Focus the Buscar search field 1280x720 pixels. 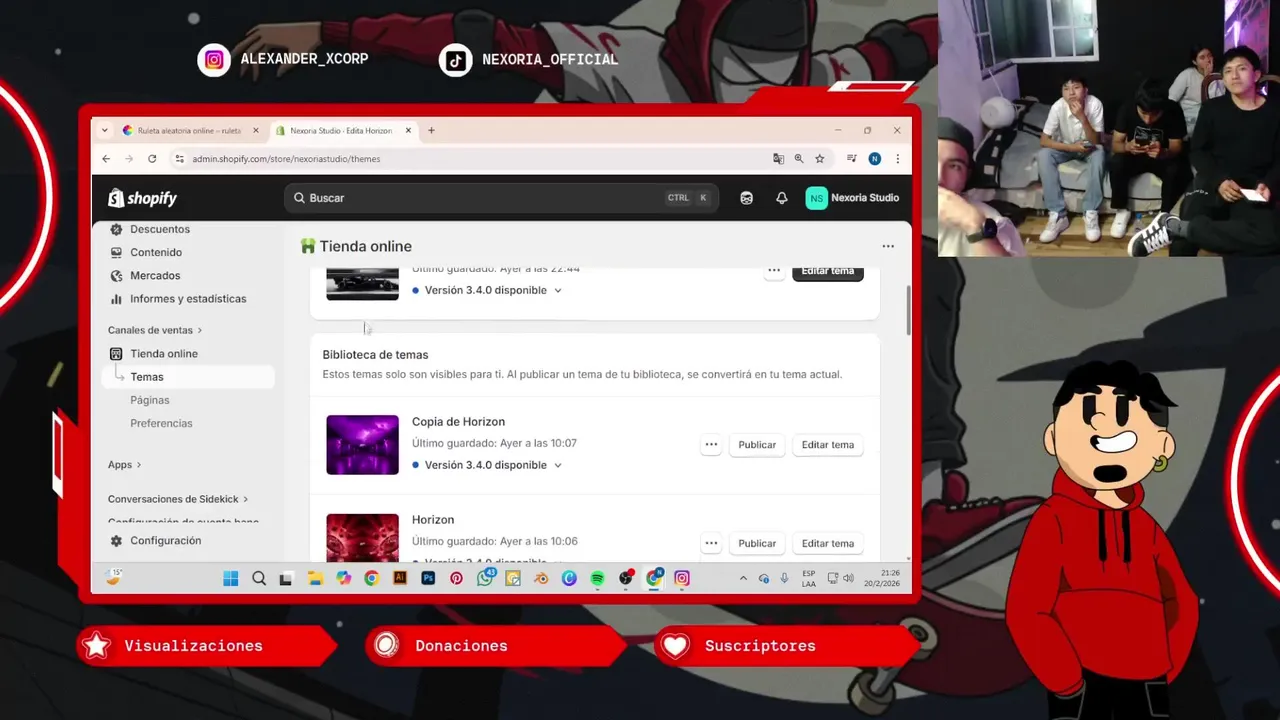[x=500, y=198]
